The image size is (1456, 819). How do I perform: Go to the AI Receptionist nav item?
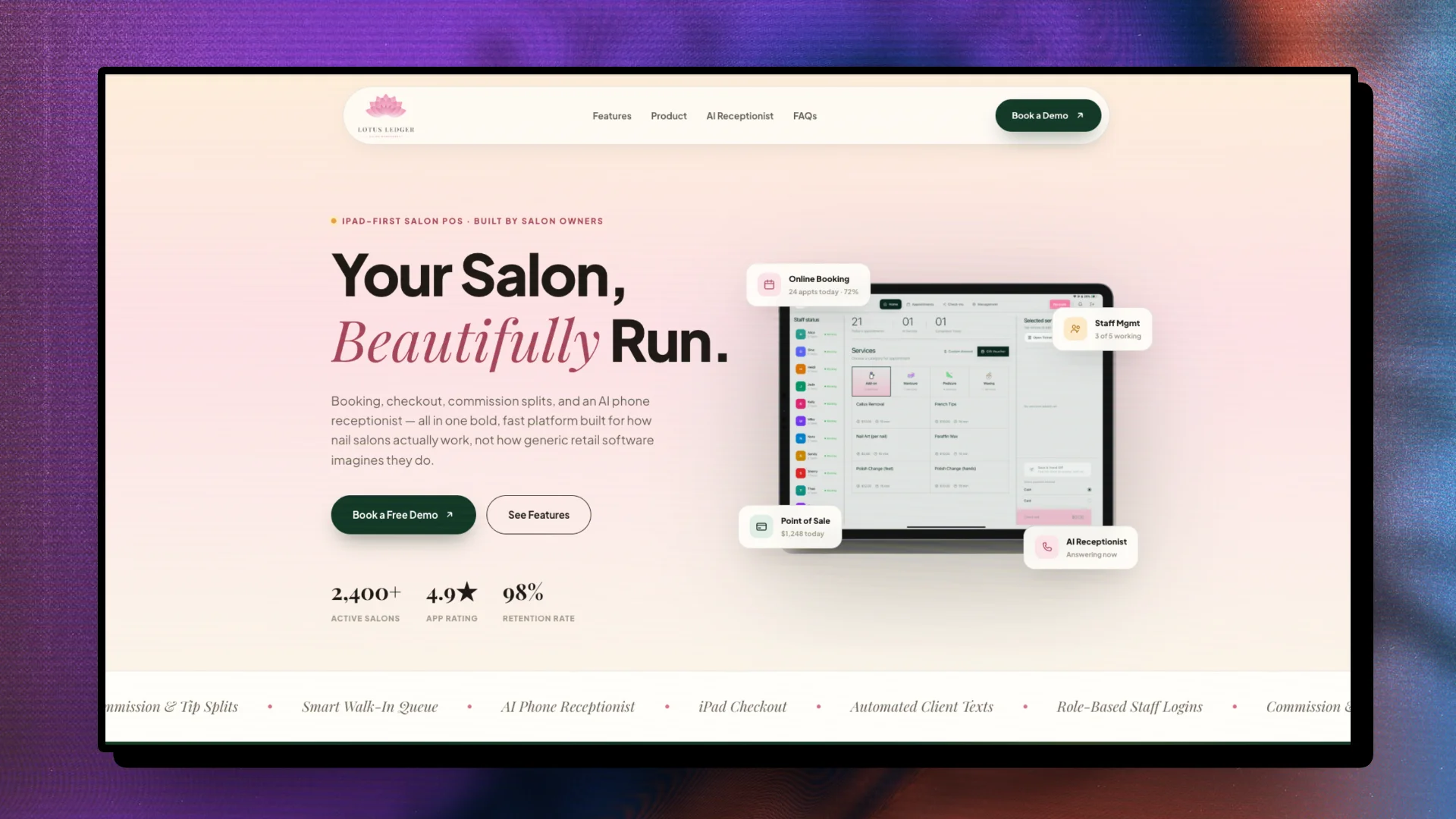pyautogui.click(x=740, y=116)
